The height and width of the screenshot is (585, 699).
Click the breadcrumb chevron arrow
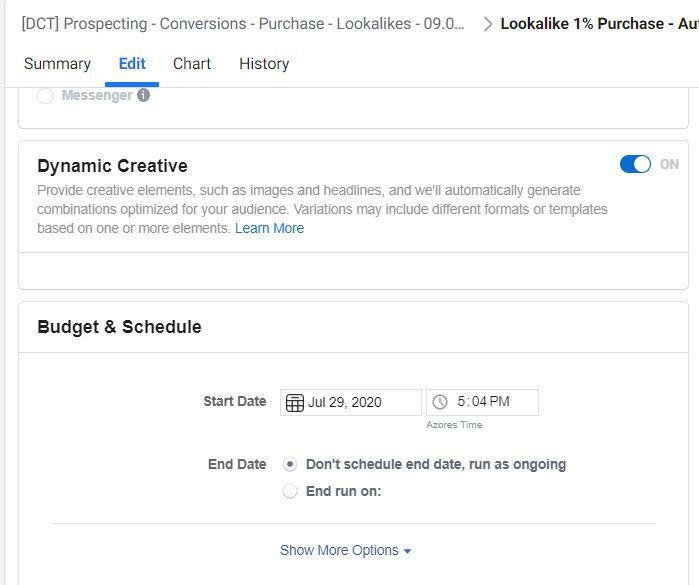(x=487, y=24)
